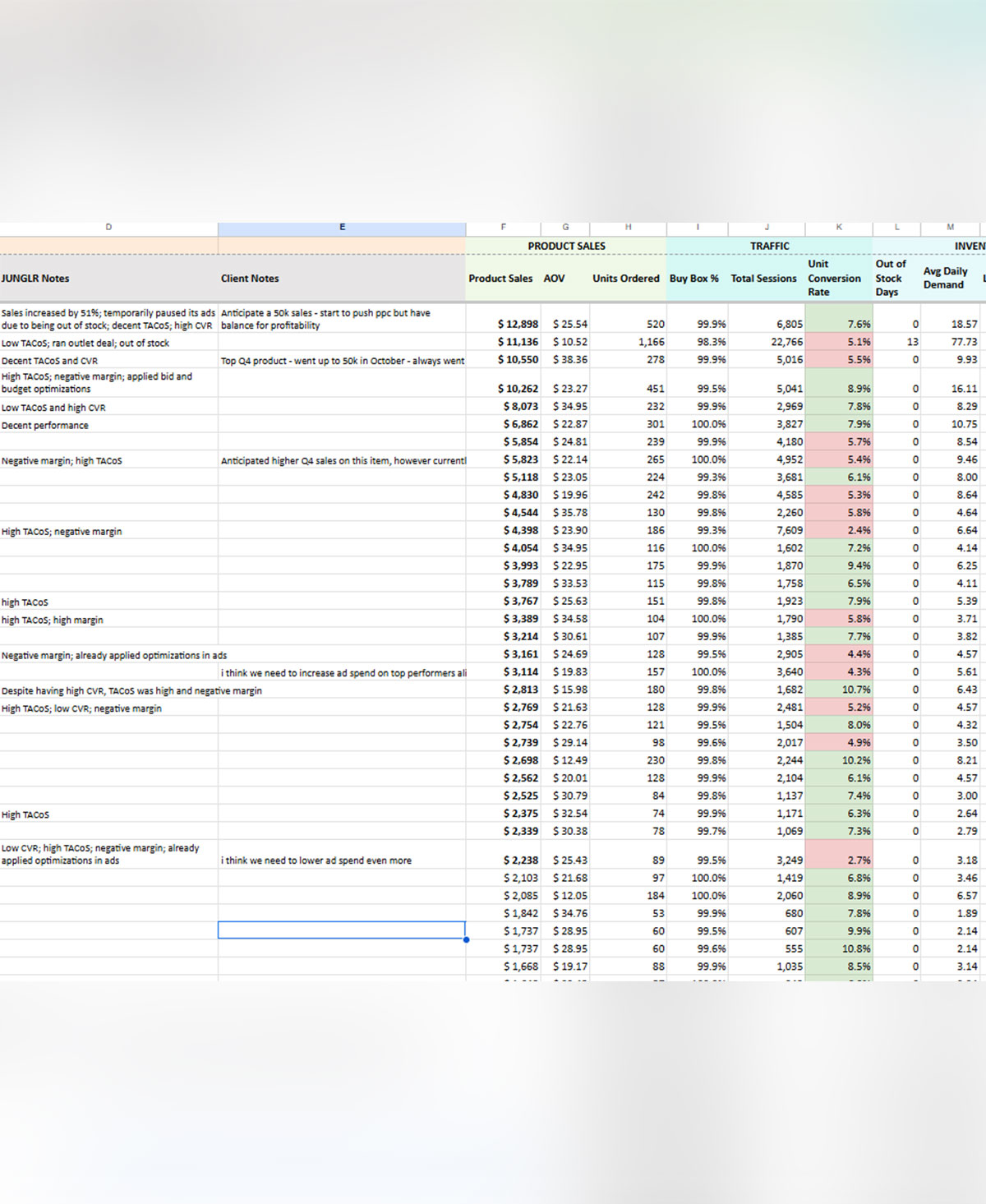The image size is (986, 1204).
Task: Select the 2.7% conversion rate cell
Action: click(839, 855)
